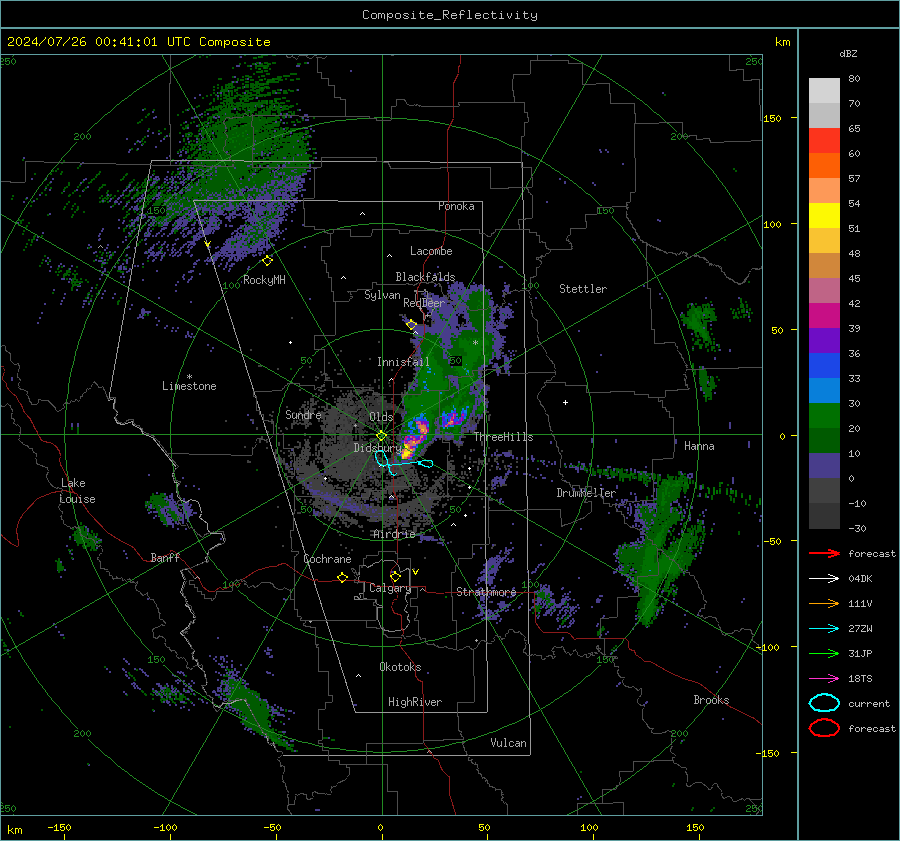Click the dBZ legend heading
This screenshot has width=900, height=841.
point(848,54)
